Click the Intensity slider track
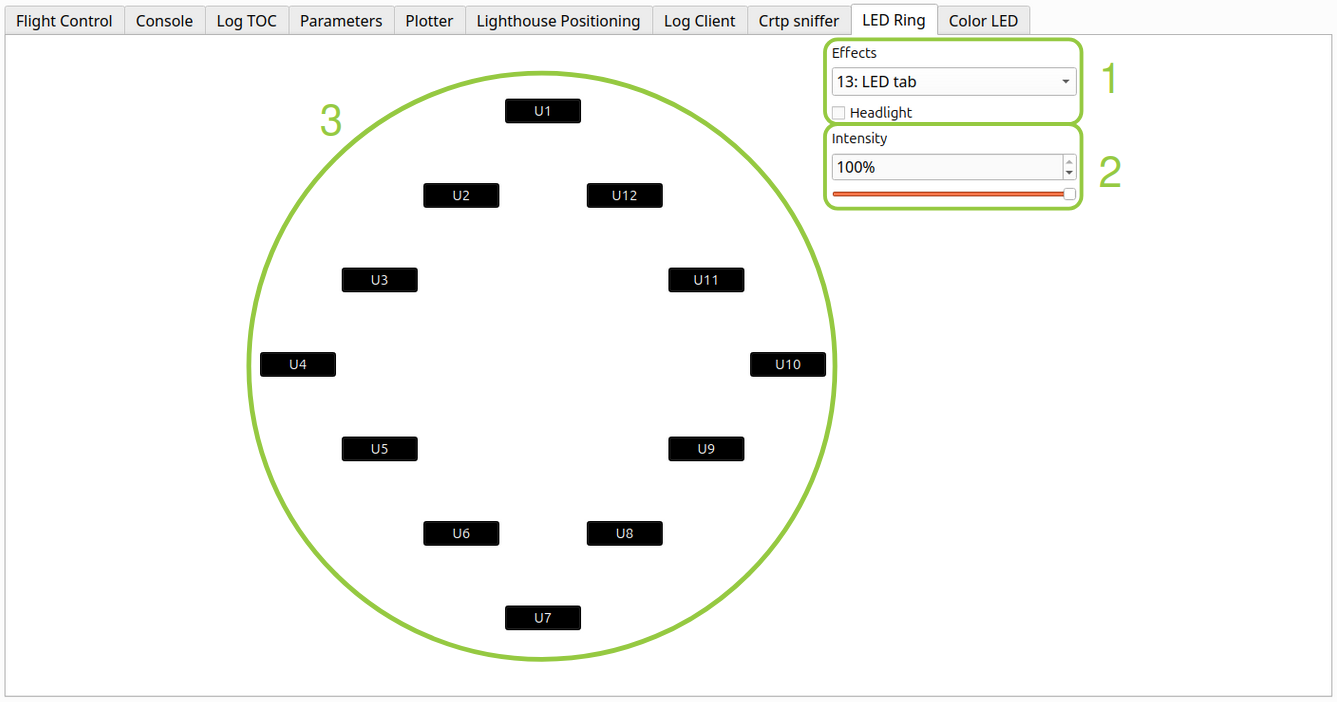The height and width of the screenshot is (702, 1337). [x=950, y=194]
